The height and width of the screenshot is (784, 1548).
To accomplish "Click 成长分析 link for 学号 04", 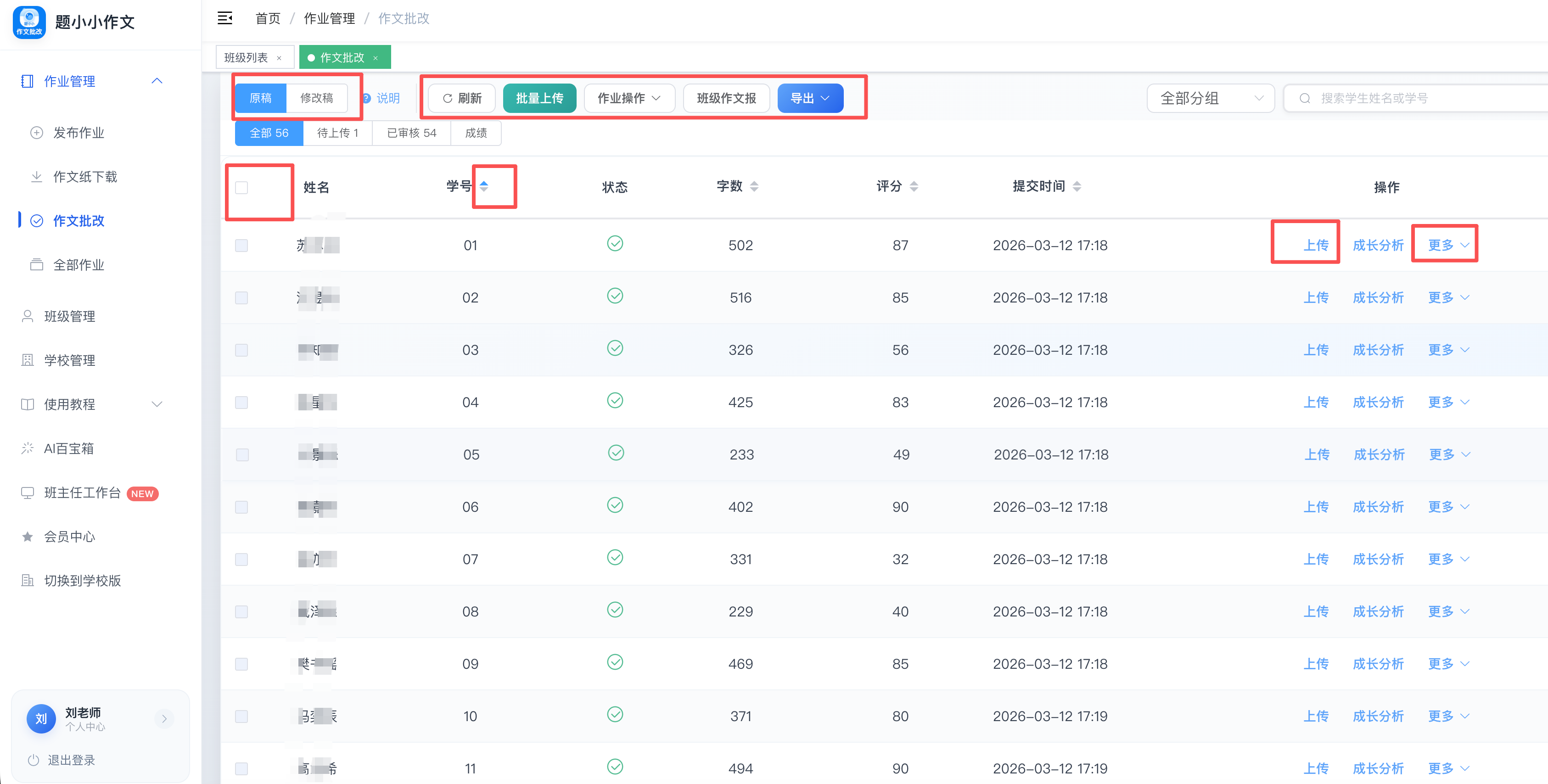I will 1378,402.
